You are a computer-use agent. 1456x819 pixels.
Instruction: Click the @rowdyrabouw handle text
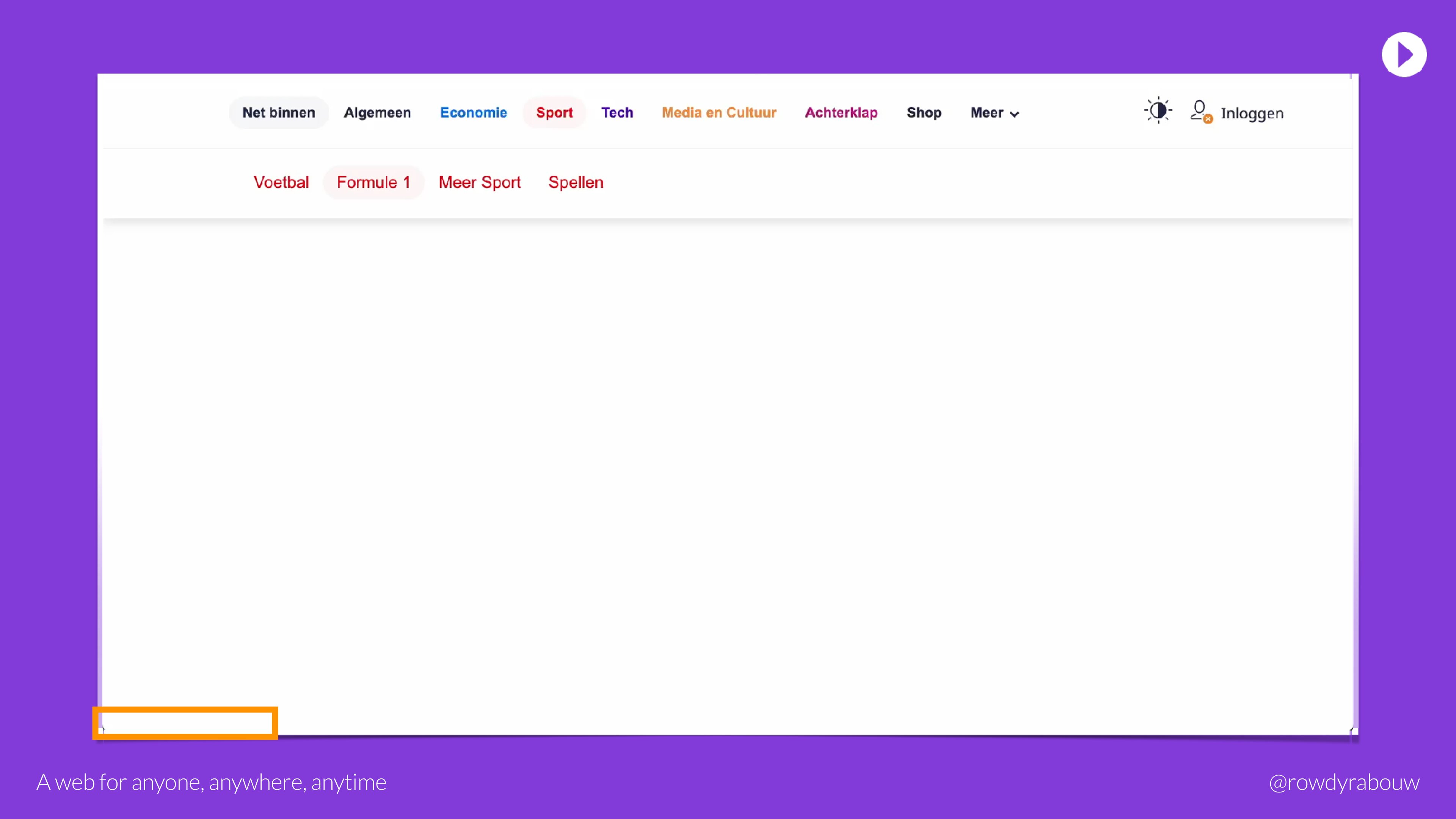coord(1343,782)
